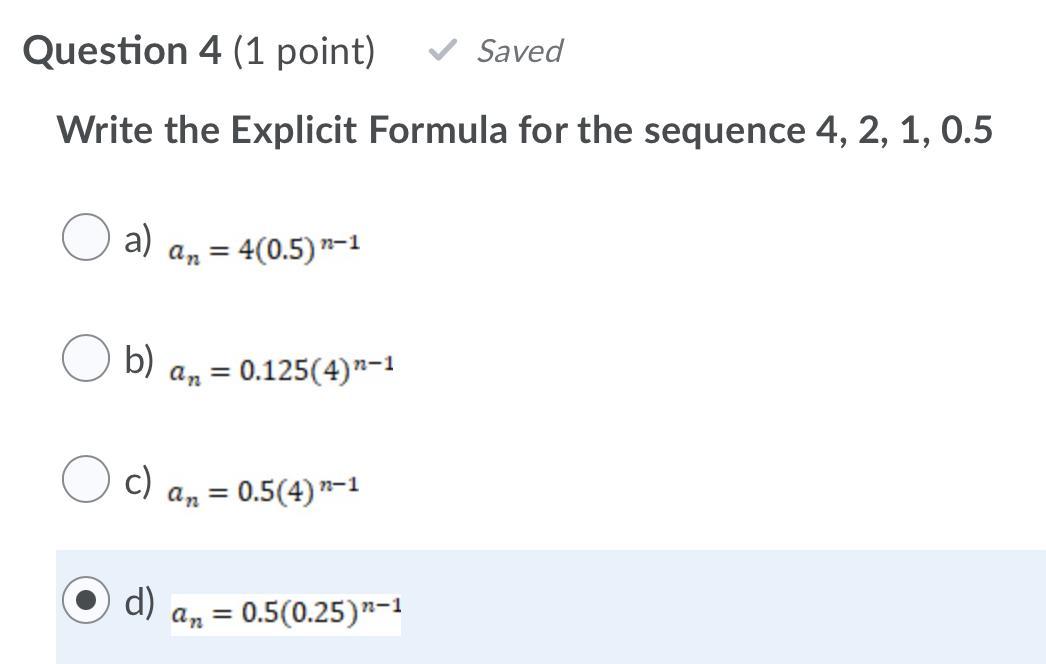The image size is (1046, 664).
Task: Click the d) option letter label
Action: coord(139,601)
